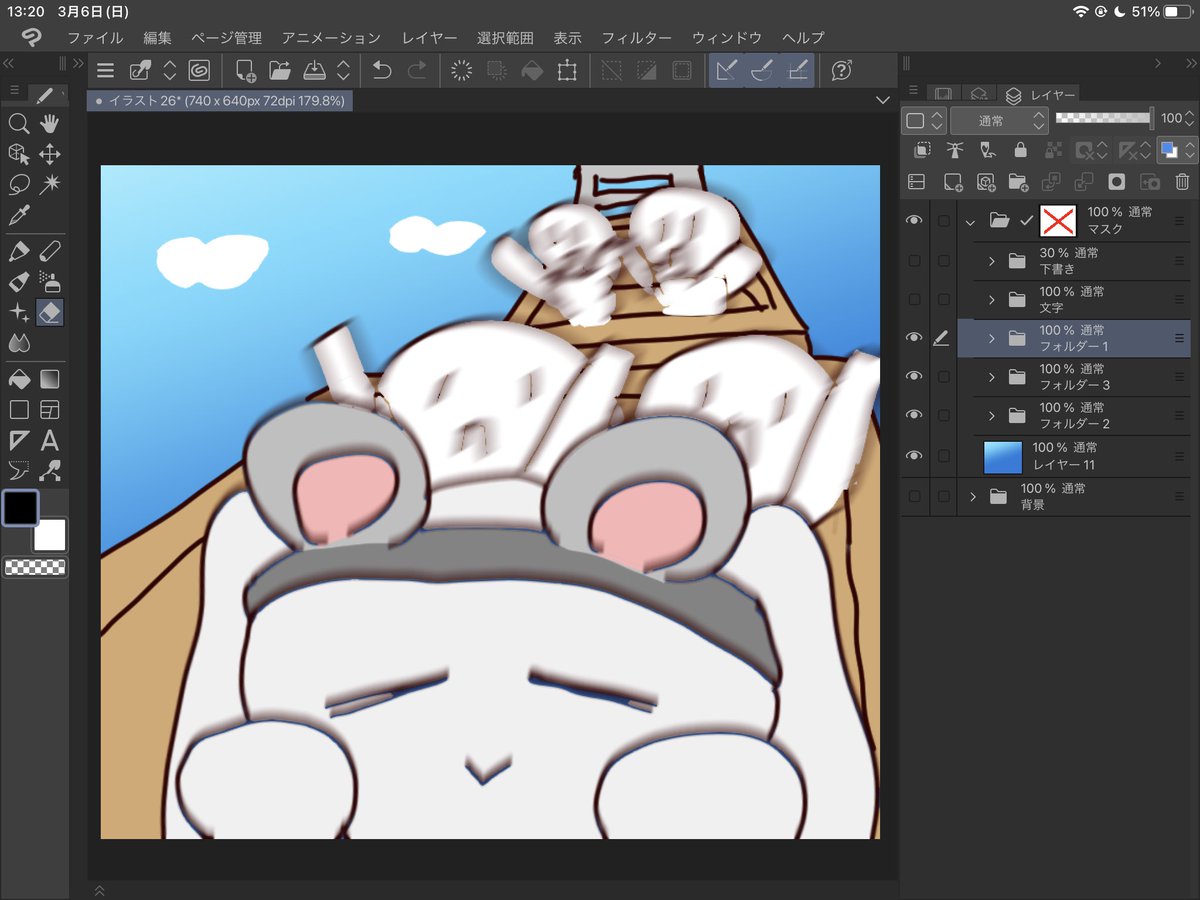Hide フォルダー 2 using its eye icon
This screenshot has width=1200, height=900.
click(914, 415)
